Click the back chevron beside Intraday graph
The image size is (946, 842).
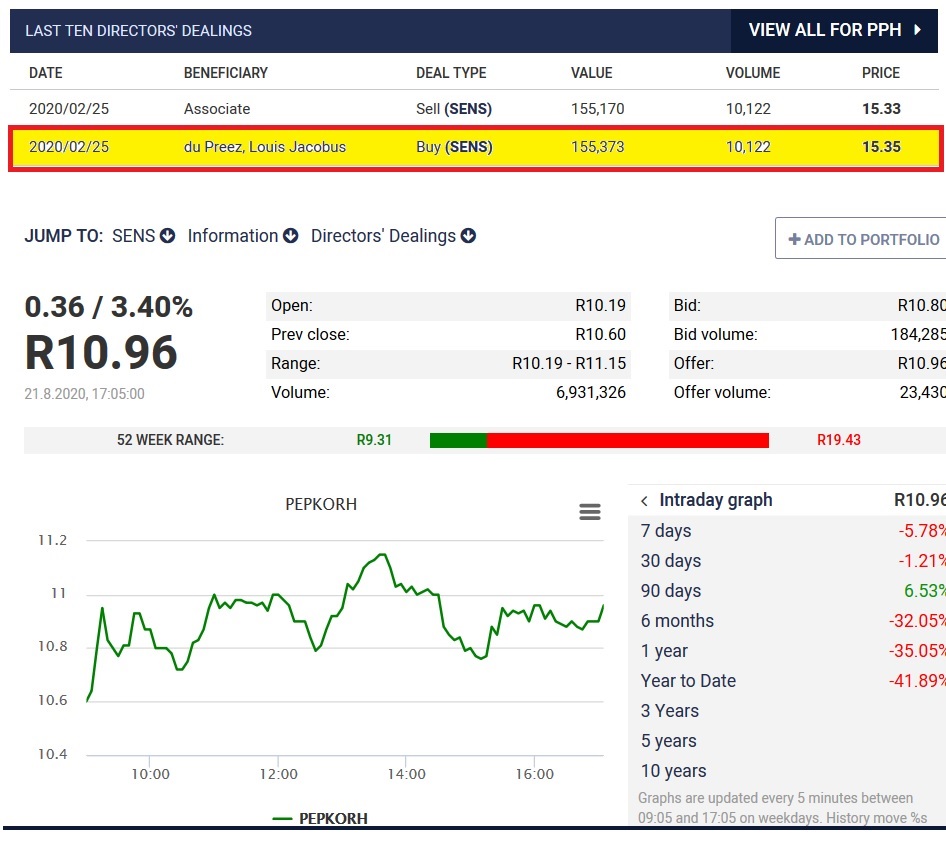point(643,499)
